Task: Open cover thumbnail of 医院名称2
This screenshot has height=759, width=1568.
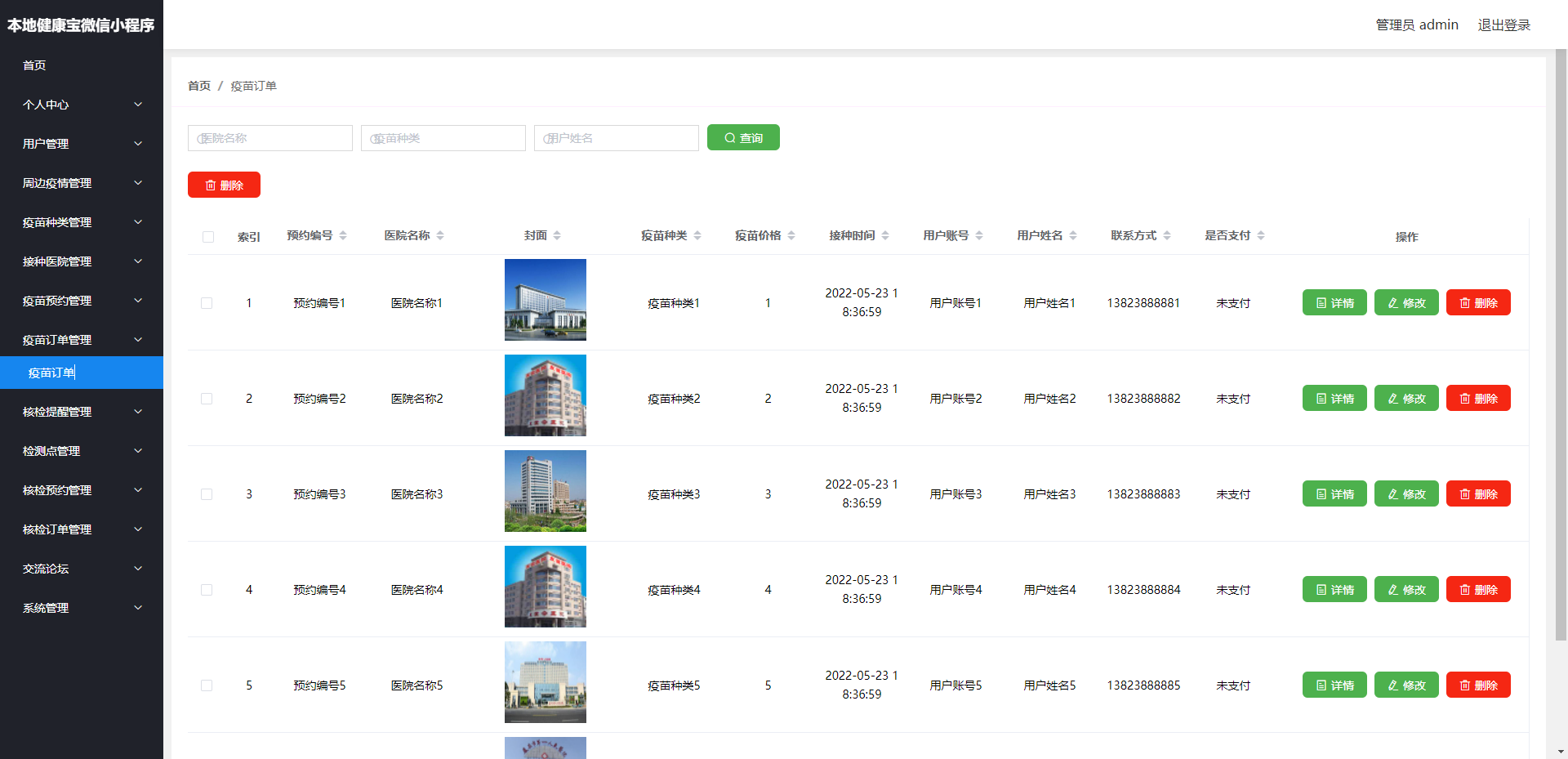Action: tap(546, 395)
